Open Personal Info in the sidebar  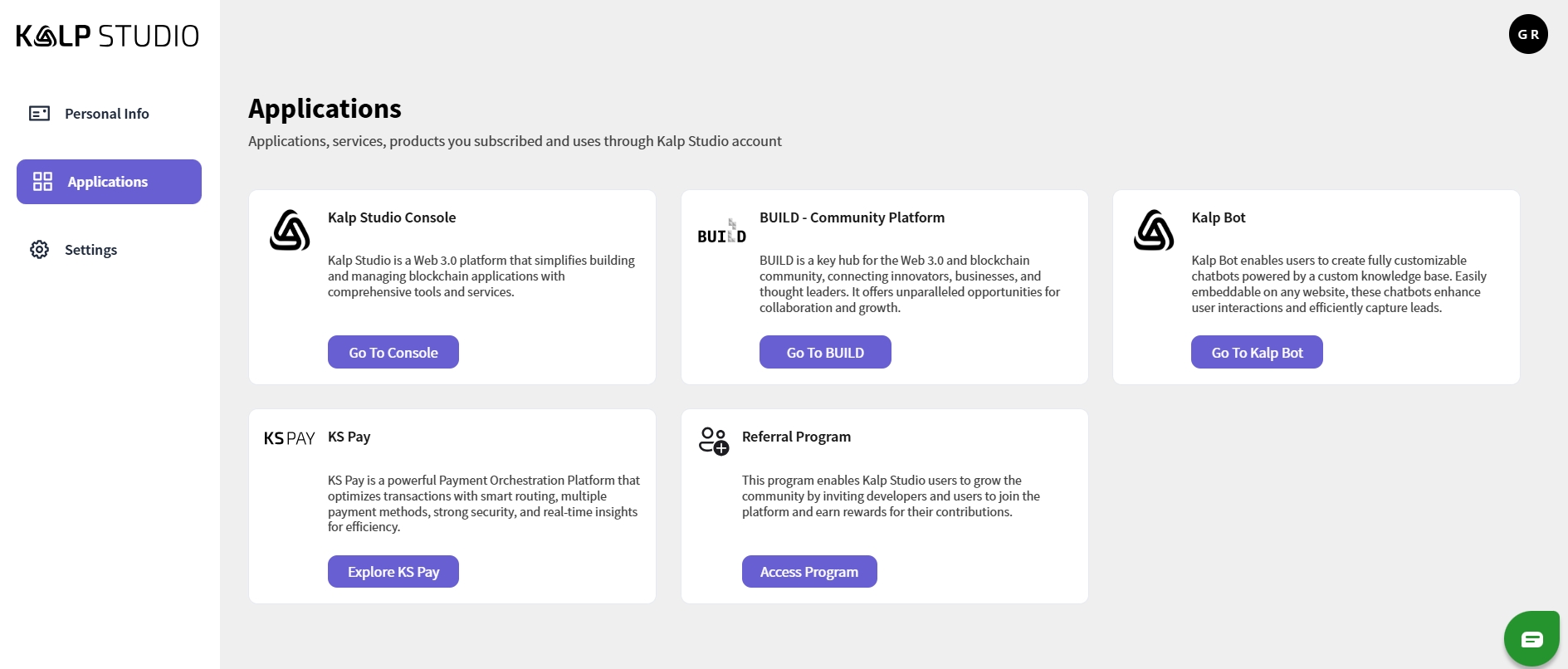tap(106, 114)
